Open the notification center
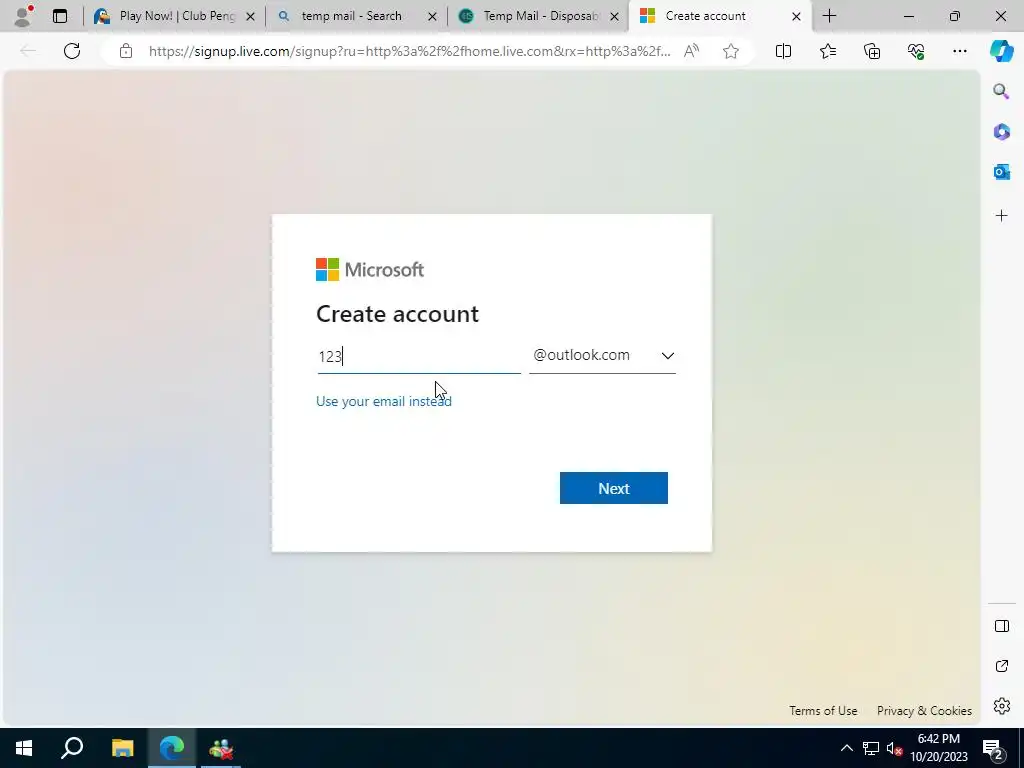1024x768 pixels. click(993, 748)
